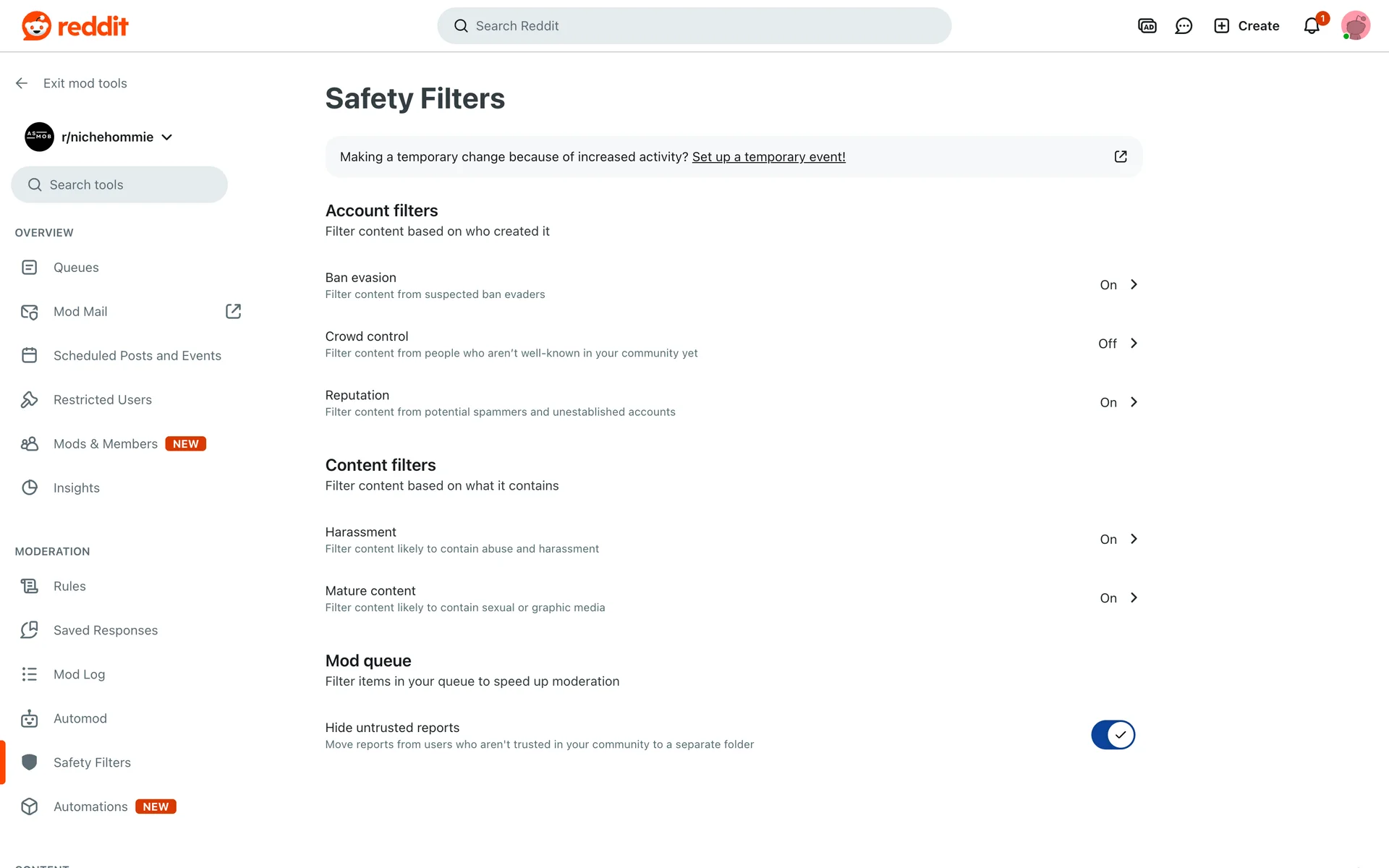
Task: Click the Set up a temporary event link
Action: pos(768,157)
